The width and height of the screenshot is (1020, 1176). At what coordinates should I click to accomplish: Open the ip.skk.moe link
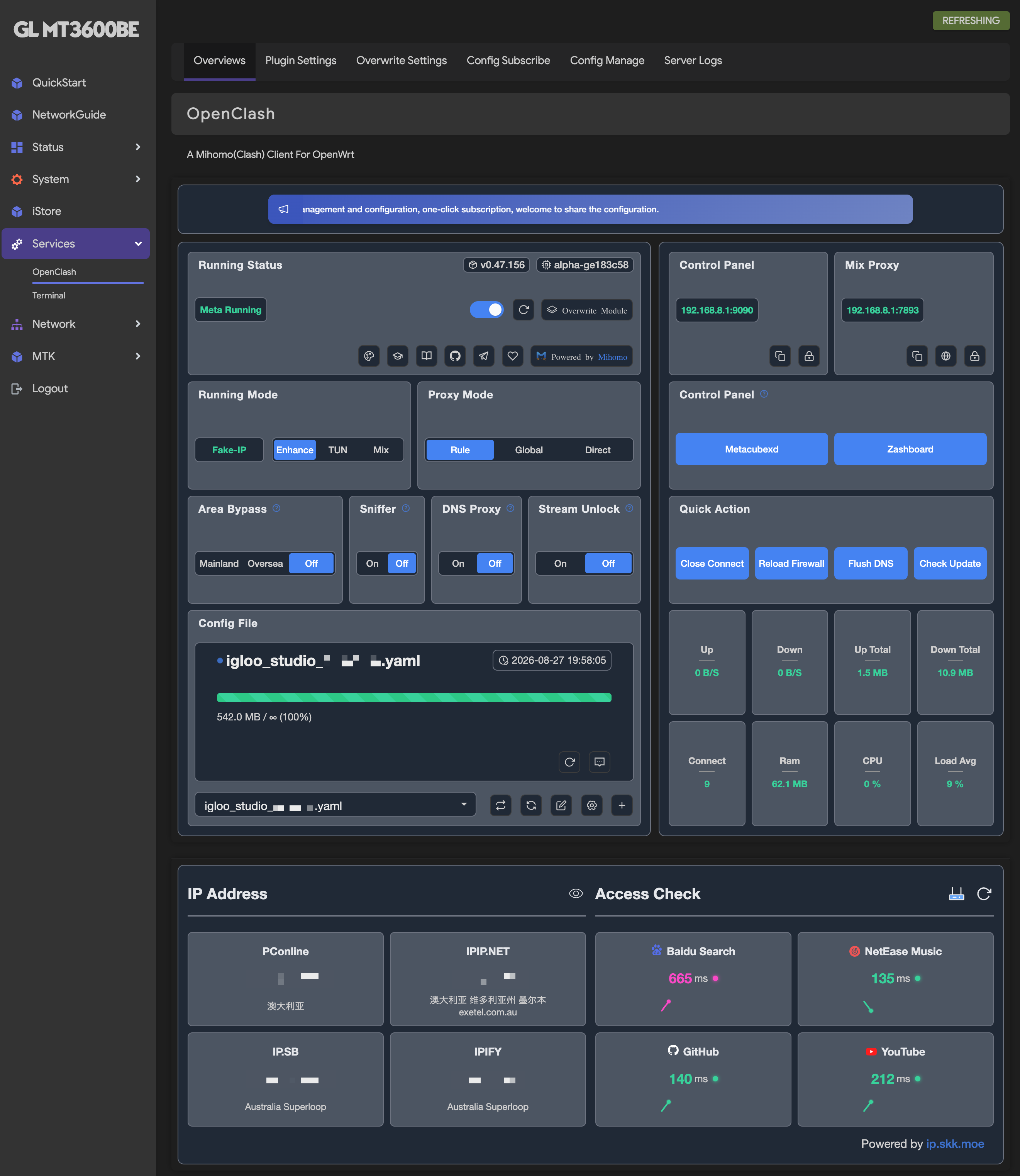(954, 1144)
